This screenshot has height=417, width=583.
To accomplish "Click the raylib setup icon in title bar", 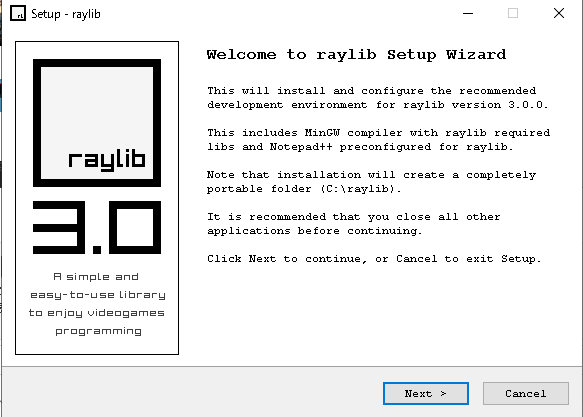I will tap(18, 14).
